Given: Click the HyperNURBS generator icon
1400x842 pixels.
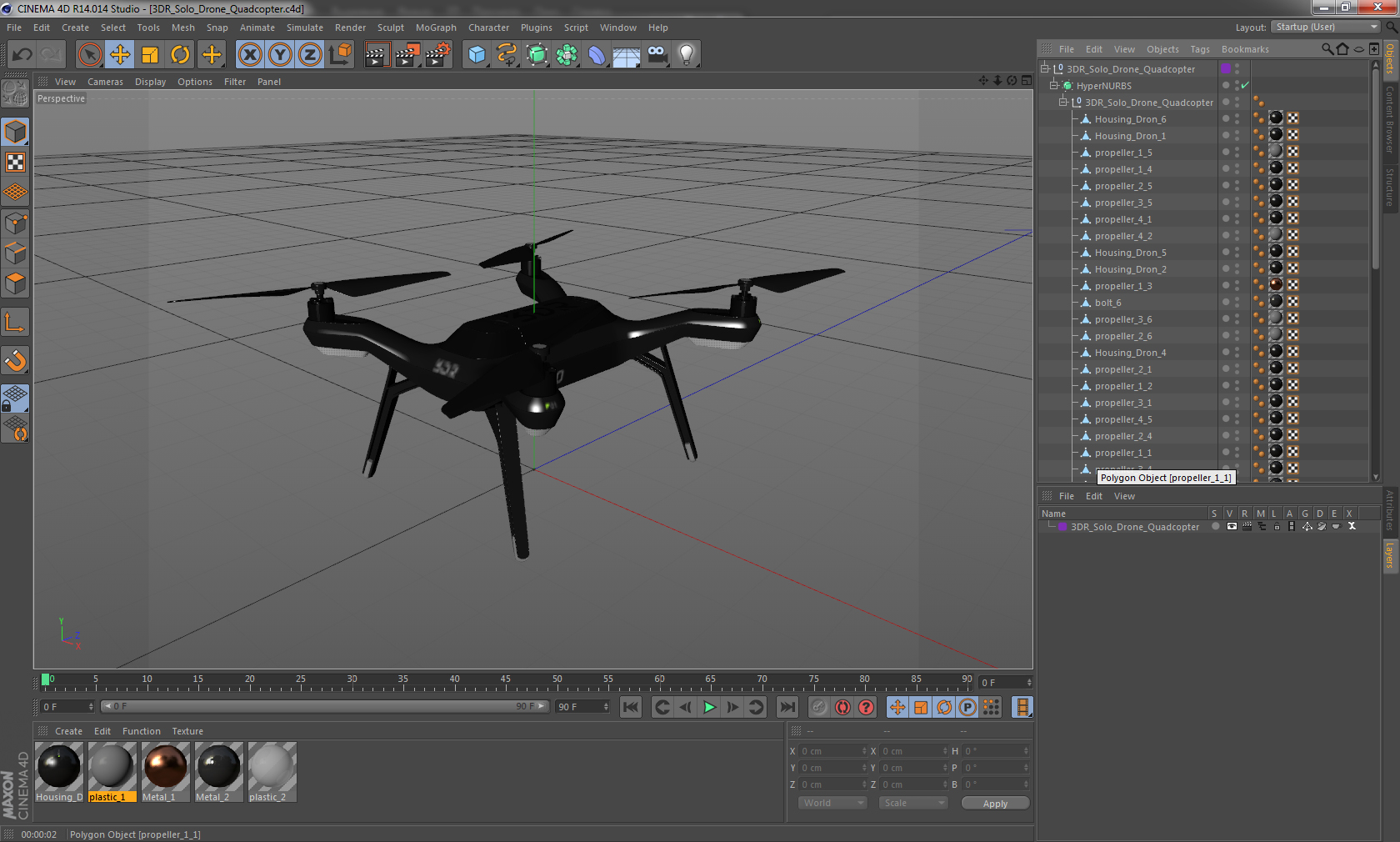Looking at the screenshot, I should tap(537, 55).
